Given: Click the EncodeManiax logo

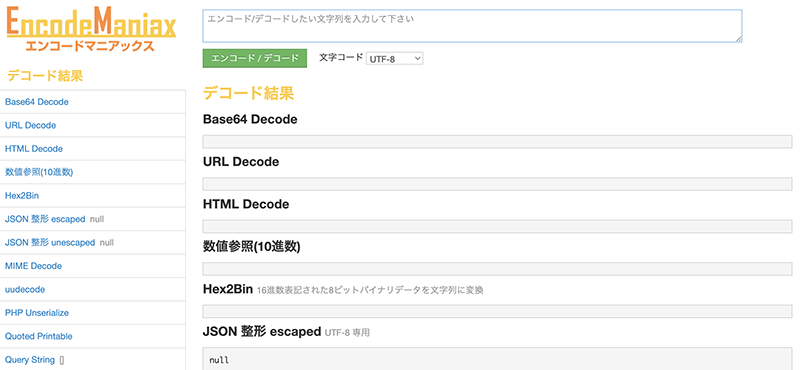Looking at the screenshot, I should click(91, 30).
